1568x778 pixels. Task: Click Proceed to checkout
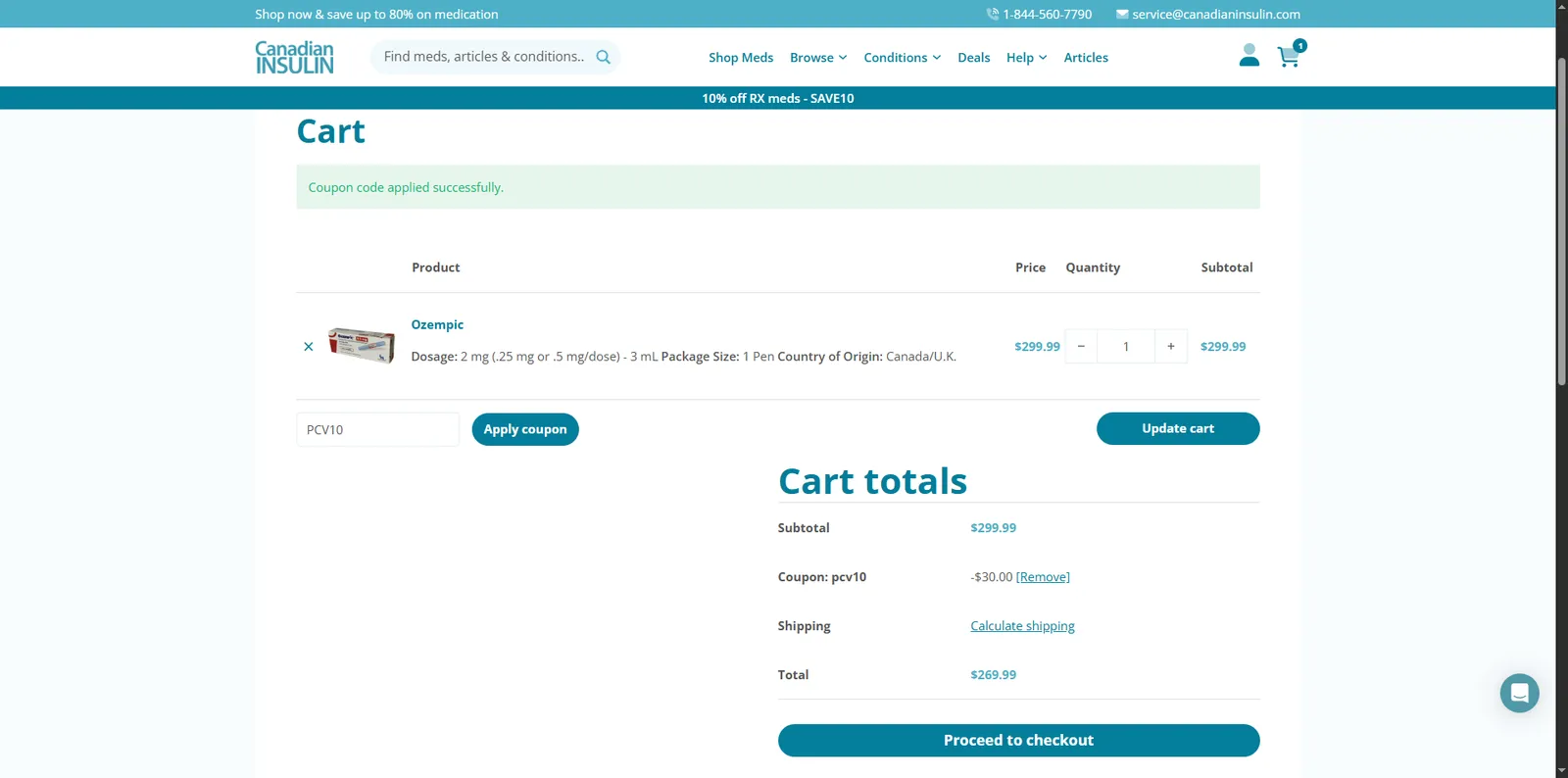tap(1018, 741)
